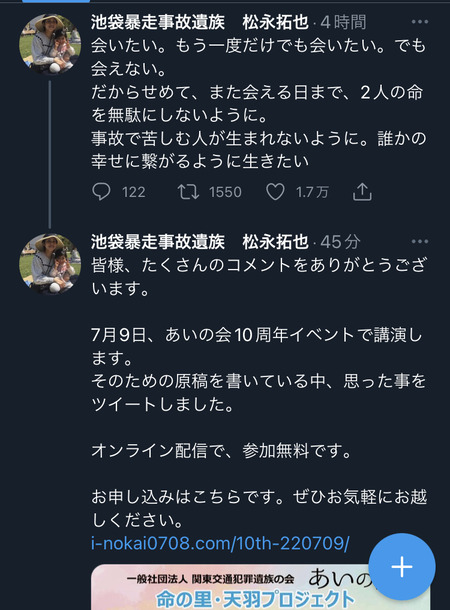Share the first tweet via share icon
The image size is (450, 610).
pyautogui.click(x=362, y=192)
